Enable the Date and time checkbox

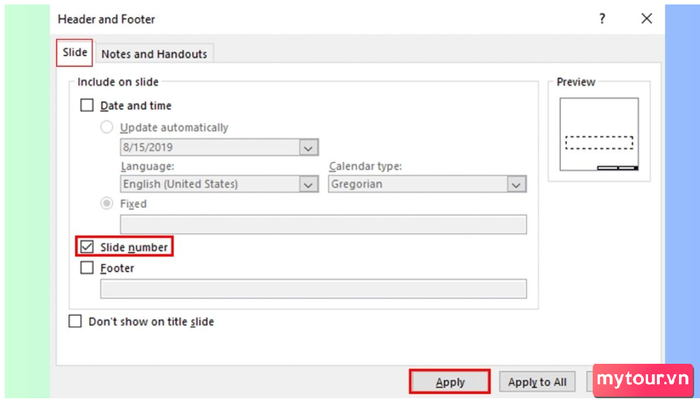87,105
